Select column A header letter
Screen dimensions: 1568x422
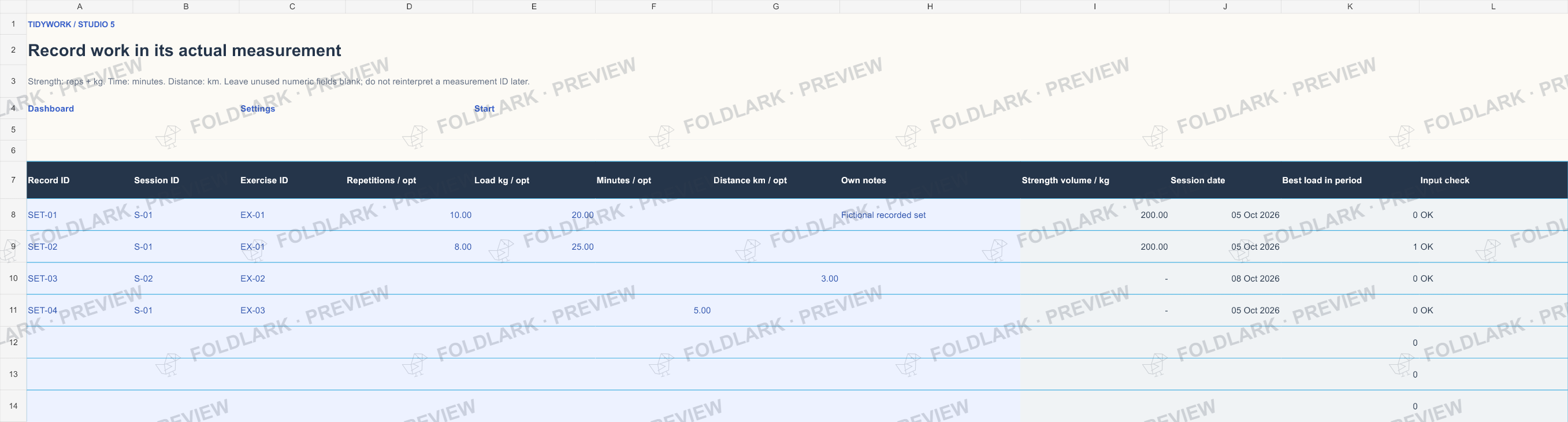pyautogui.click(x=80, y=7)
